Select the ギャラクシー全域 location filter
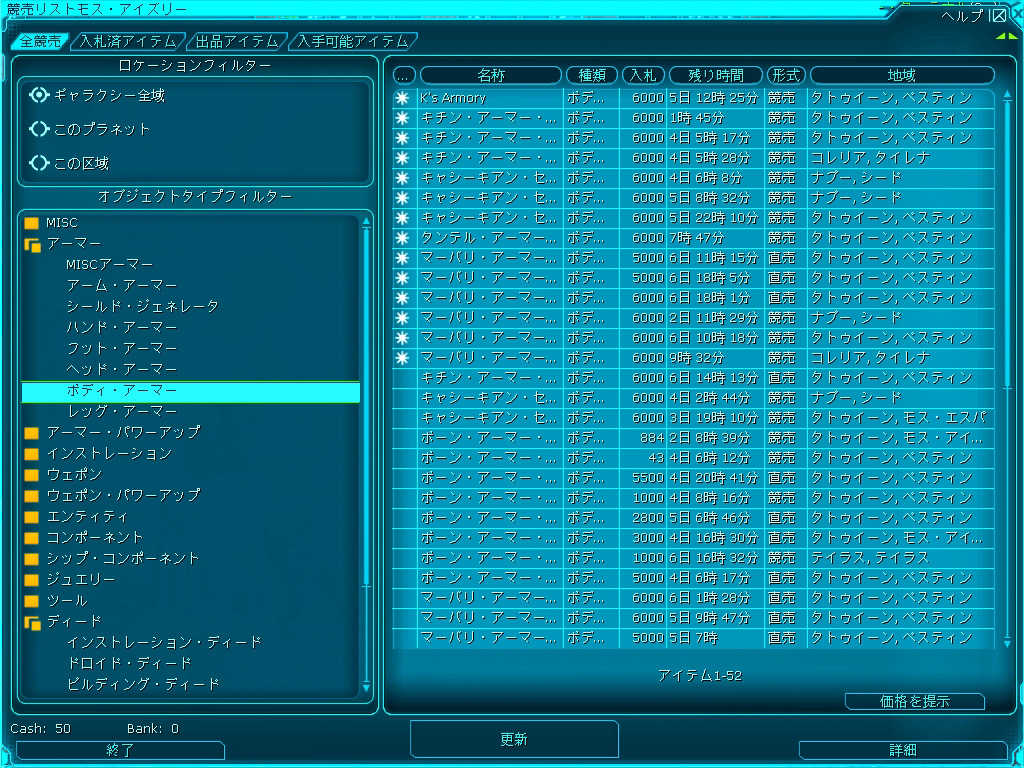 point(97,95)
